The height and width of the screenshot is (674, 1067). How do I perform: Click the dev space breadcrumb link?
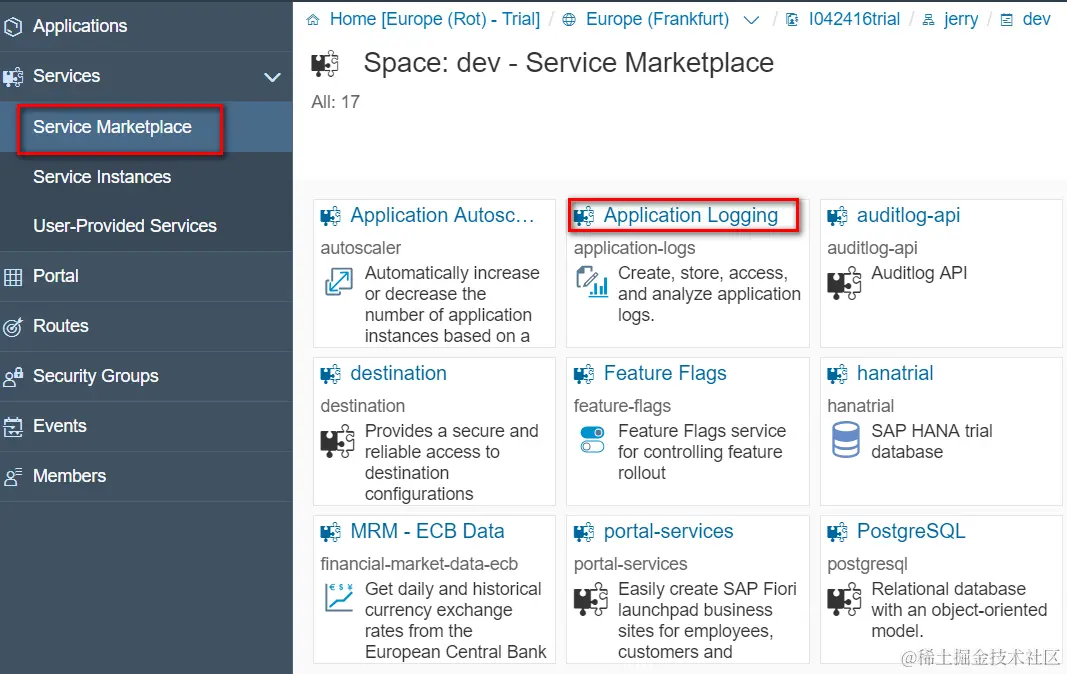click(1036, 19)
